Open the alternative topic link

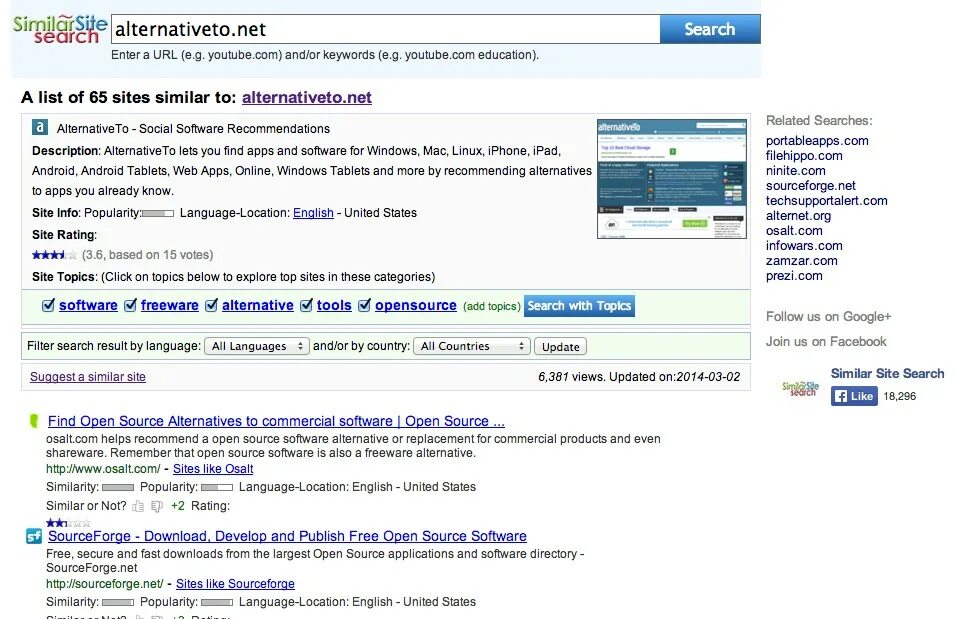[x=258, y=305]
